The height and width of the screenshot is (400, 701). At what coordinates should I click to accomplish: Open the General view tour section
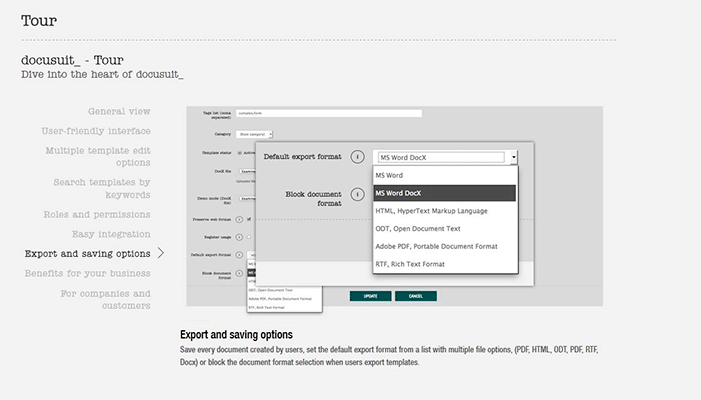tap(119, 111)
